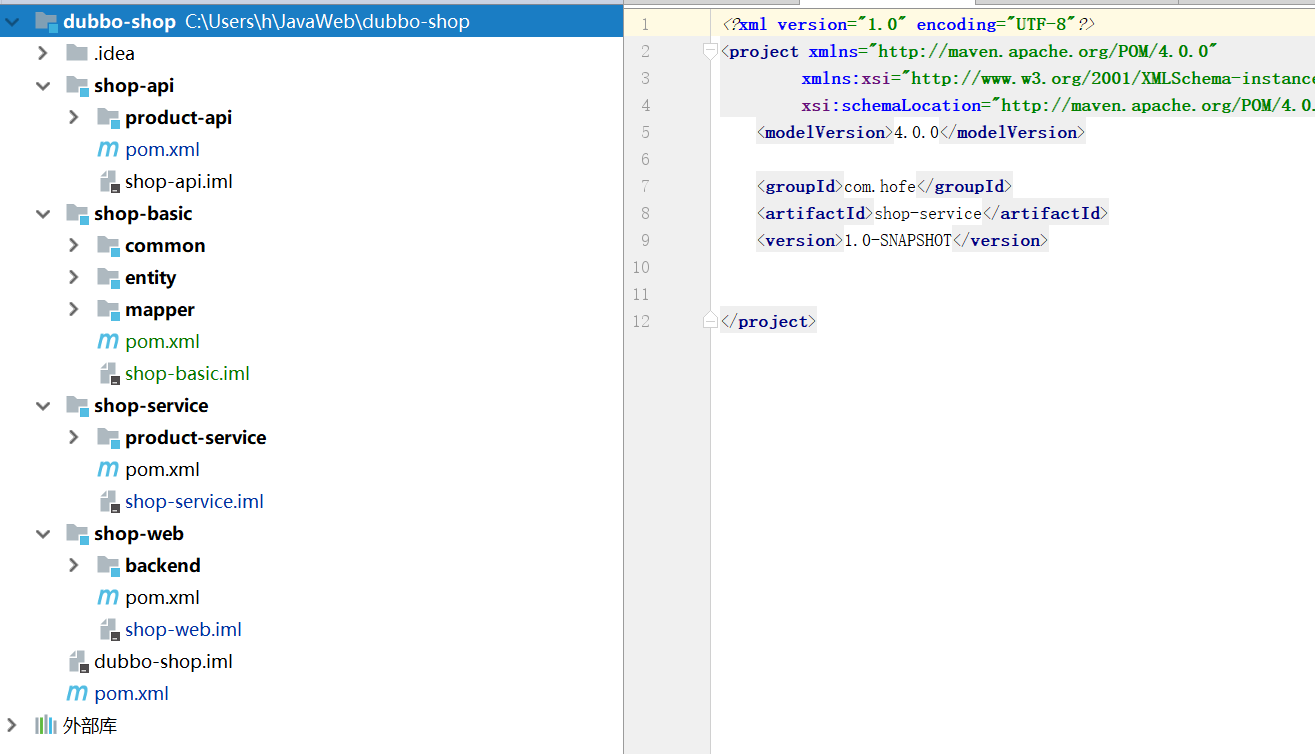This screenshot has width=1315, height=754.
Task: Click the dubbo-shop root folder icon
Action: point(46,21)
